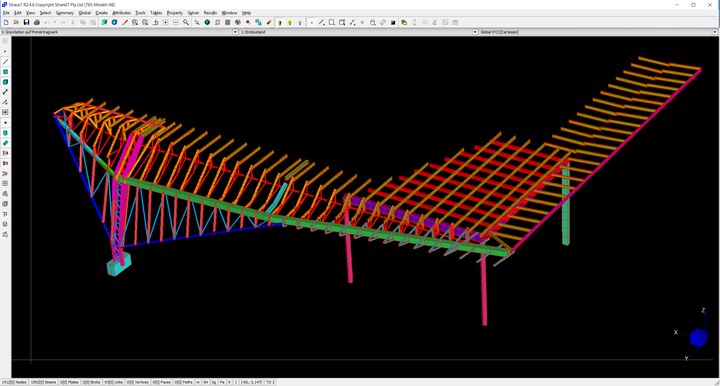
Task: Click the teal cylinder icon in left sidebar
Action: (5, 133)
